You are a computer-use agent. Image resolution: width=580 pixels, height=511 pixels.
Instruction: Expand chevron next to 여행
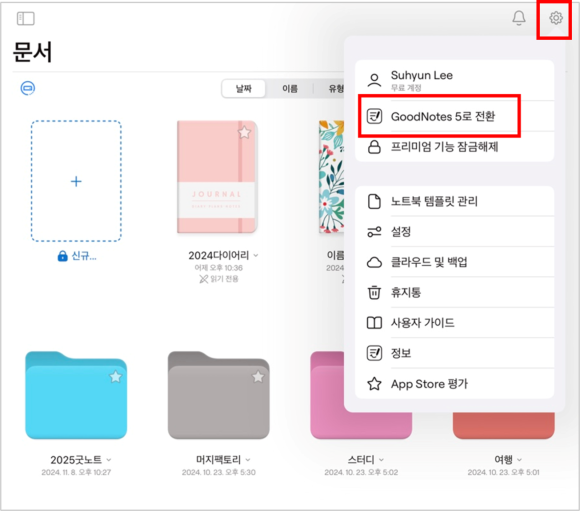point(519,460)
